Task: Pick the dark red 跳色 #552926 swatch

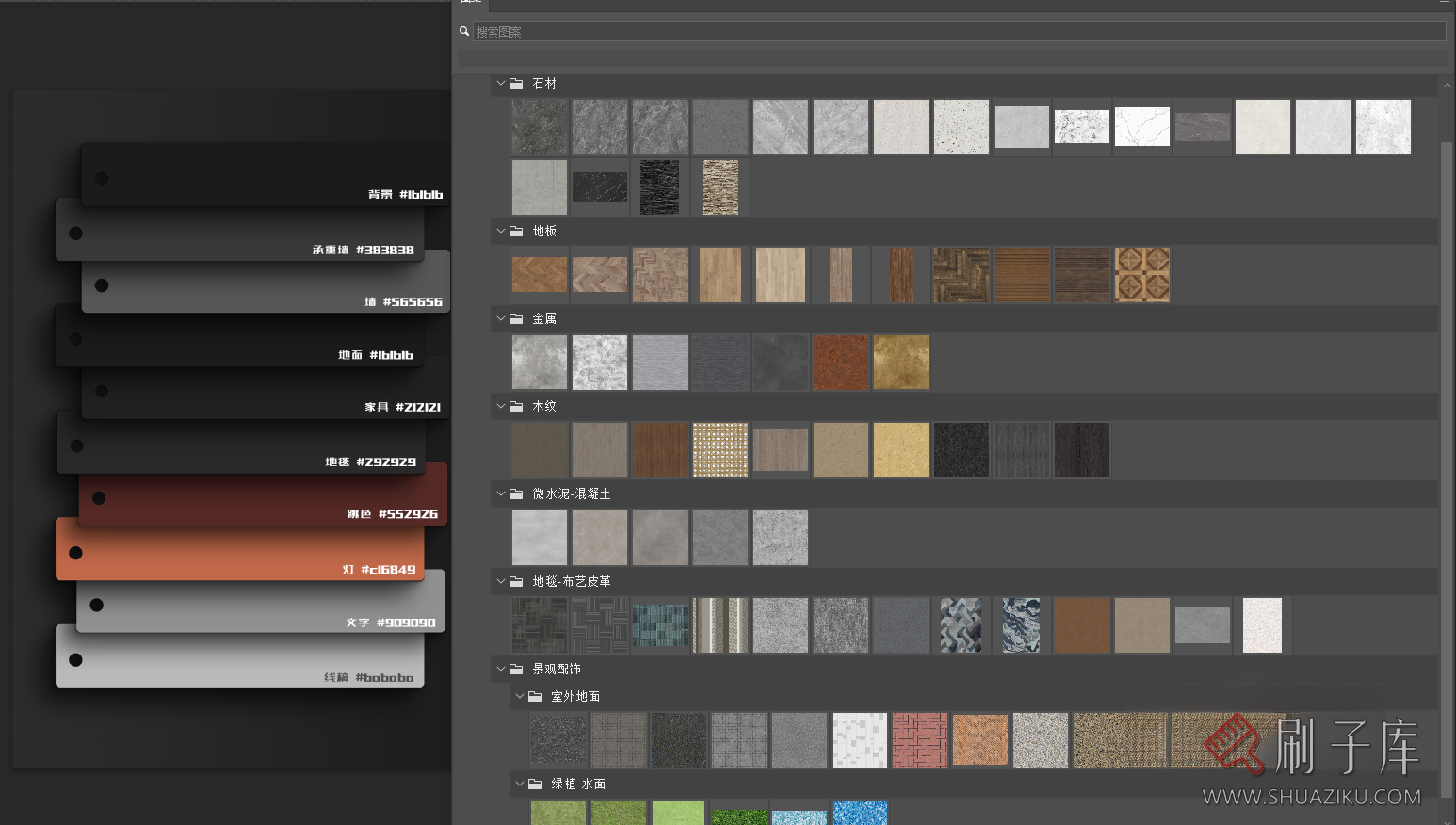Action: tap(262, 497)
